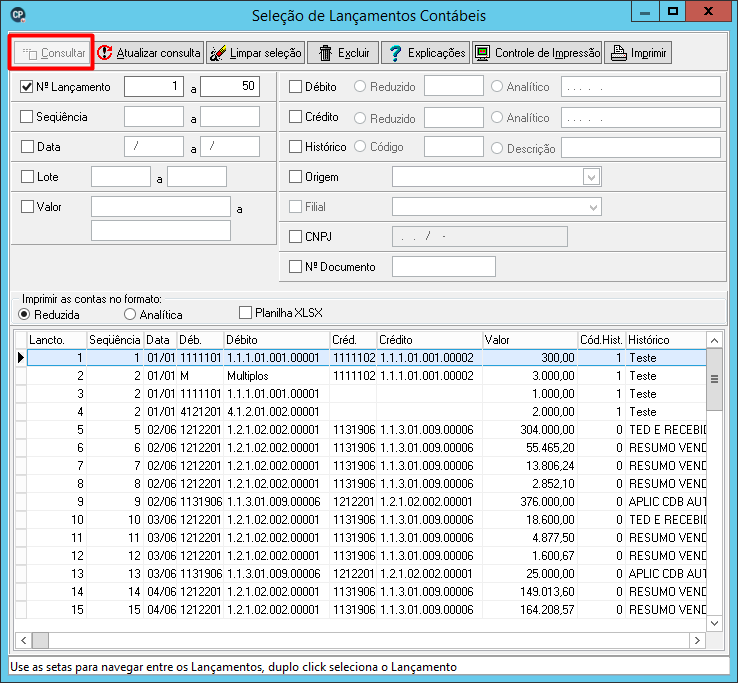Click the Multiplos cell in row 2
This screenshot has height=683, width=738.
tap(276, 376)
